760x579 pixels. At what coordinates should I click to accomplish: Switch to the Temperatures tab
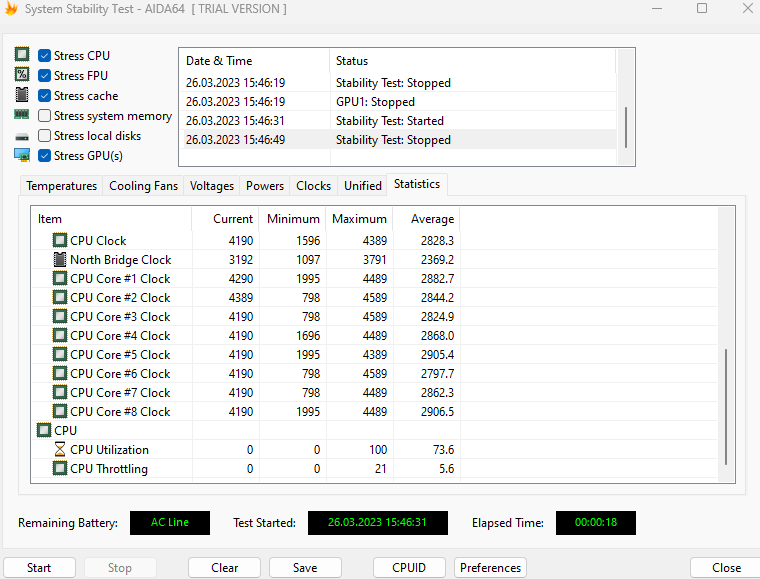coord(62,186)
